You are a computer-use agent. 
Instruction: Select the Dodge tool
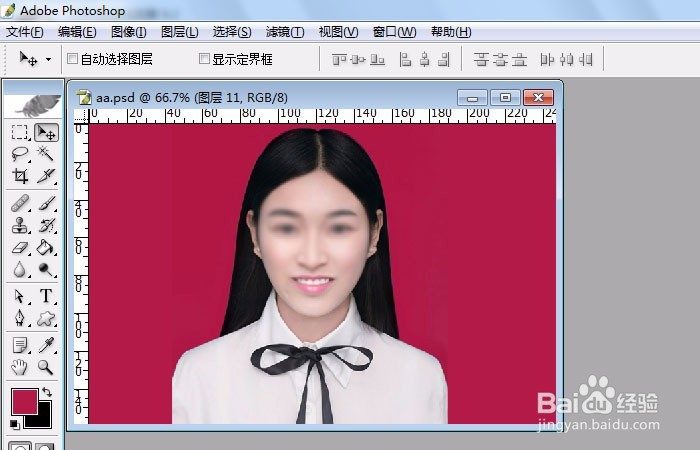pos(46,269)
